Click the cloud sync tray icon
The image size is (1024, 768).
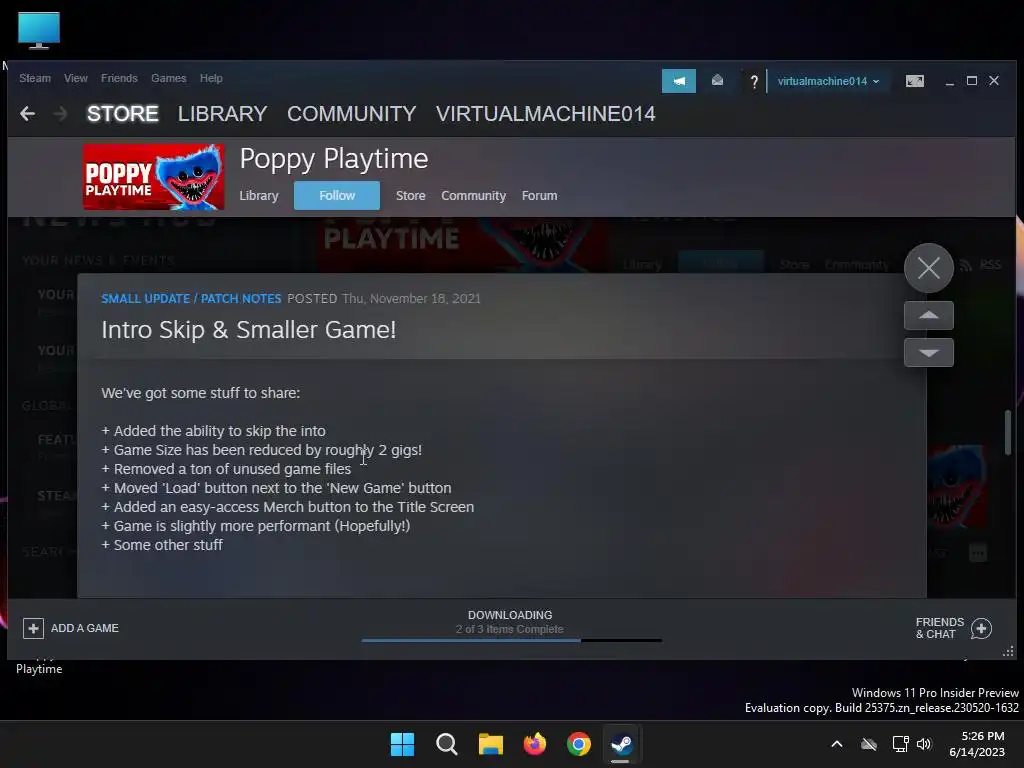click(x=869, y=744)
